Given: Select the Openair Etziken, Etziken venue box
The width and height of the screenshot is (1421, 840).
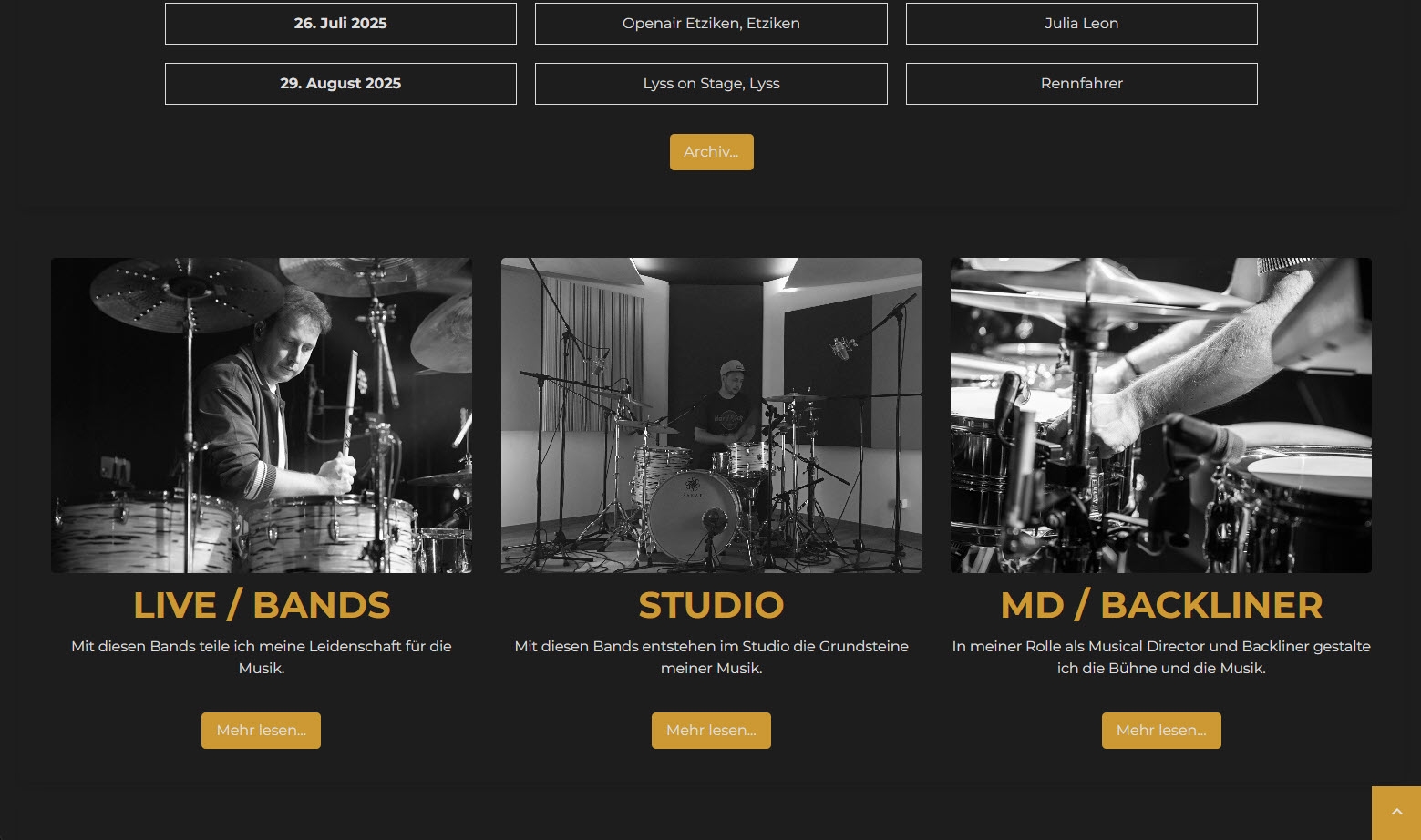Looking at the screenshot, I should 711,24.
